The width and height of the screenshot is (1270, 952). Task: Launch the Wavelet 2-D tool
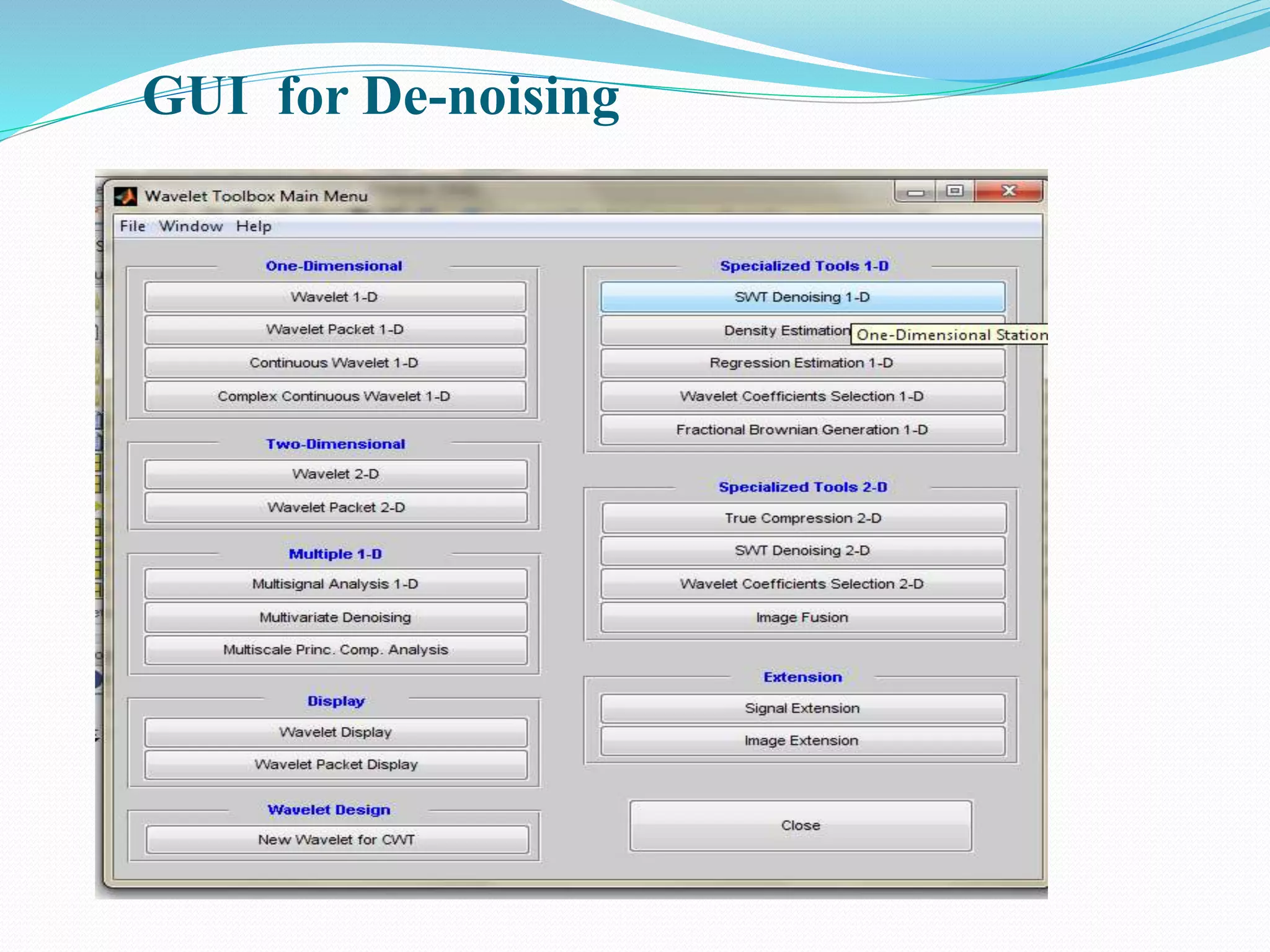[335, 474]
